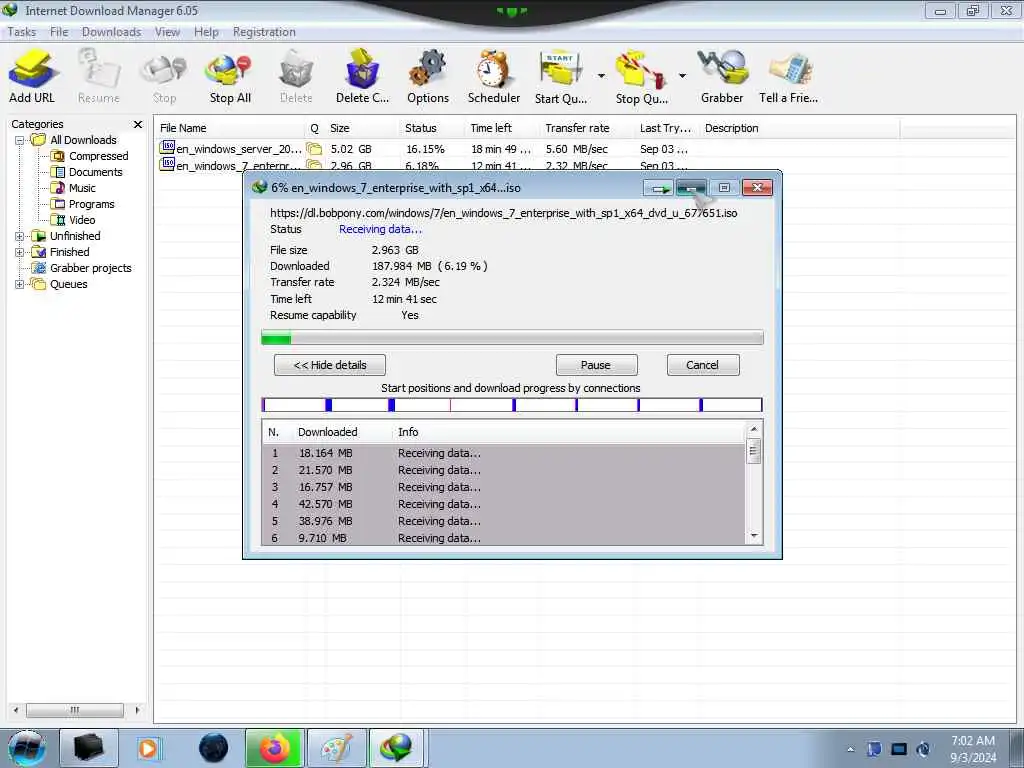The height and width of the screenshot is (768, 1024).
Task: Sort by Time left column header
Action: coord(502,128)
